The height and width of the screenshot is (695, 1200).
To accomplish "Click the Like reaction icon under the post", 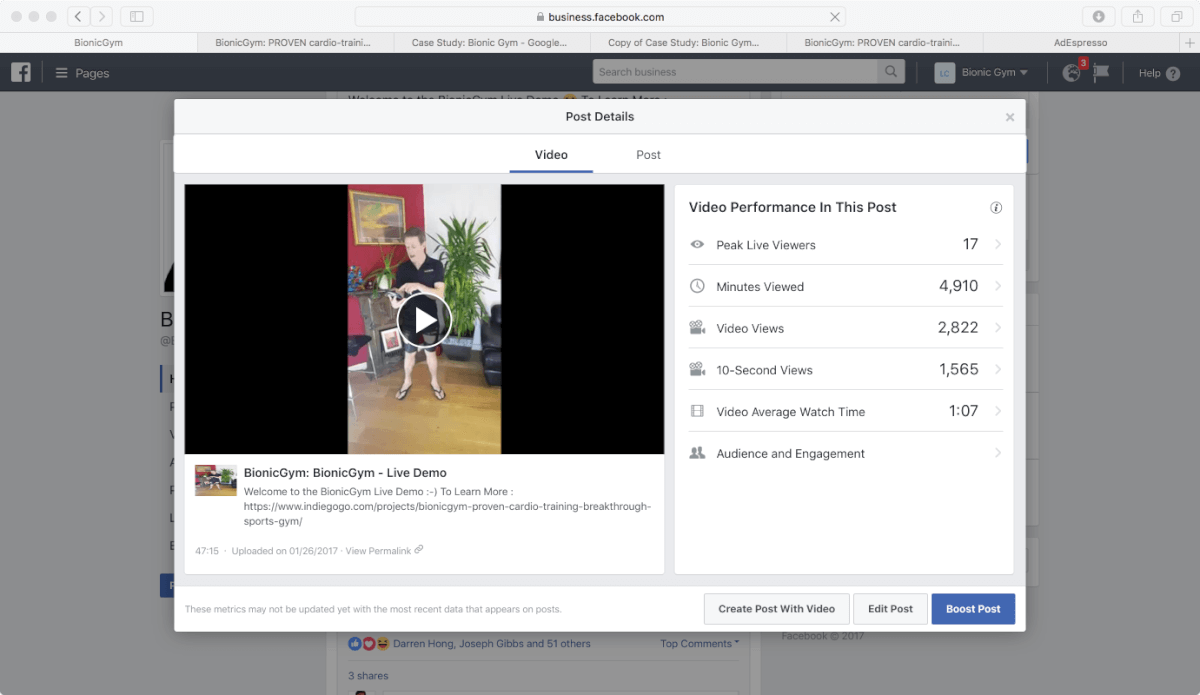I will pos(354,644).
